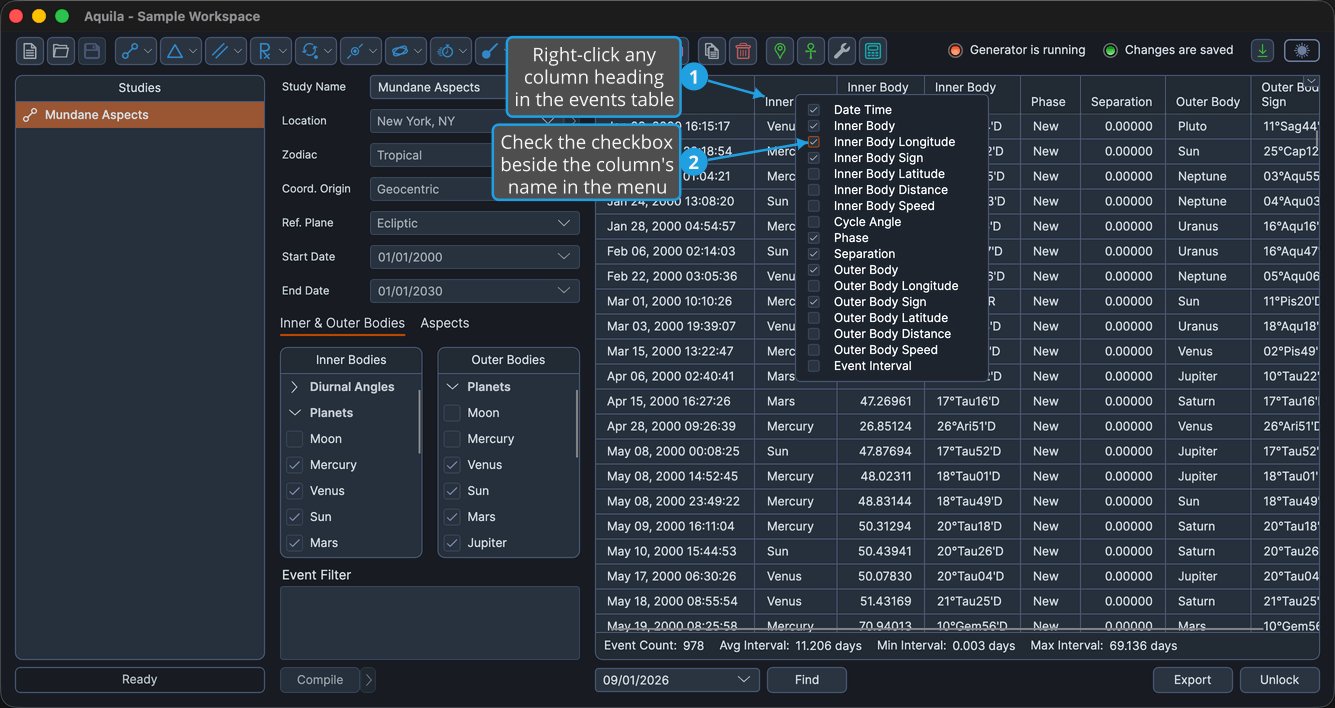The image size is (1335, 708).
Task: Open the Ref. Plane Ecliptic dropdown
Action: 475,223
